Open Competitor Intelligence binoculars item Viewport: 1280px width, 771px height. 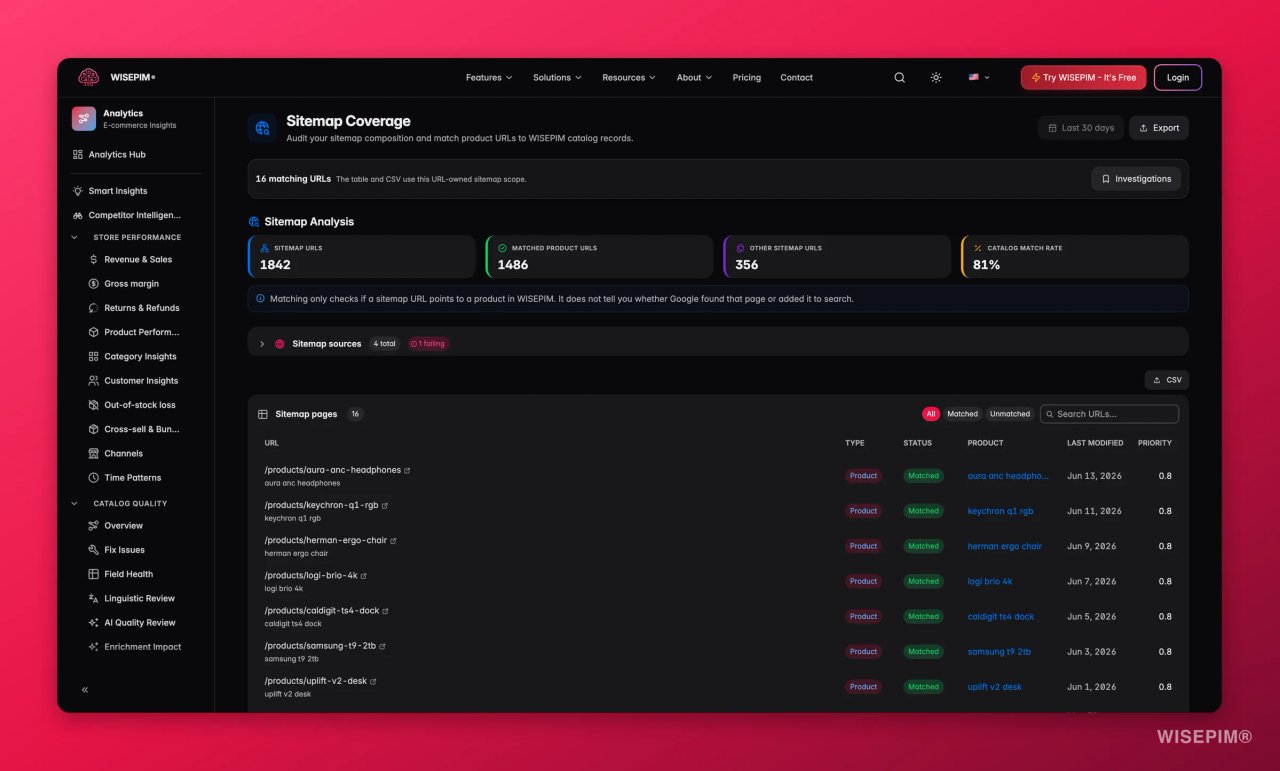click(x=126, y=215)
